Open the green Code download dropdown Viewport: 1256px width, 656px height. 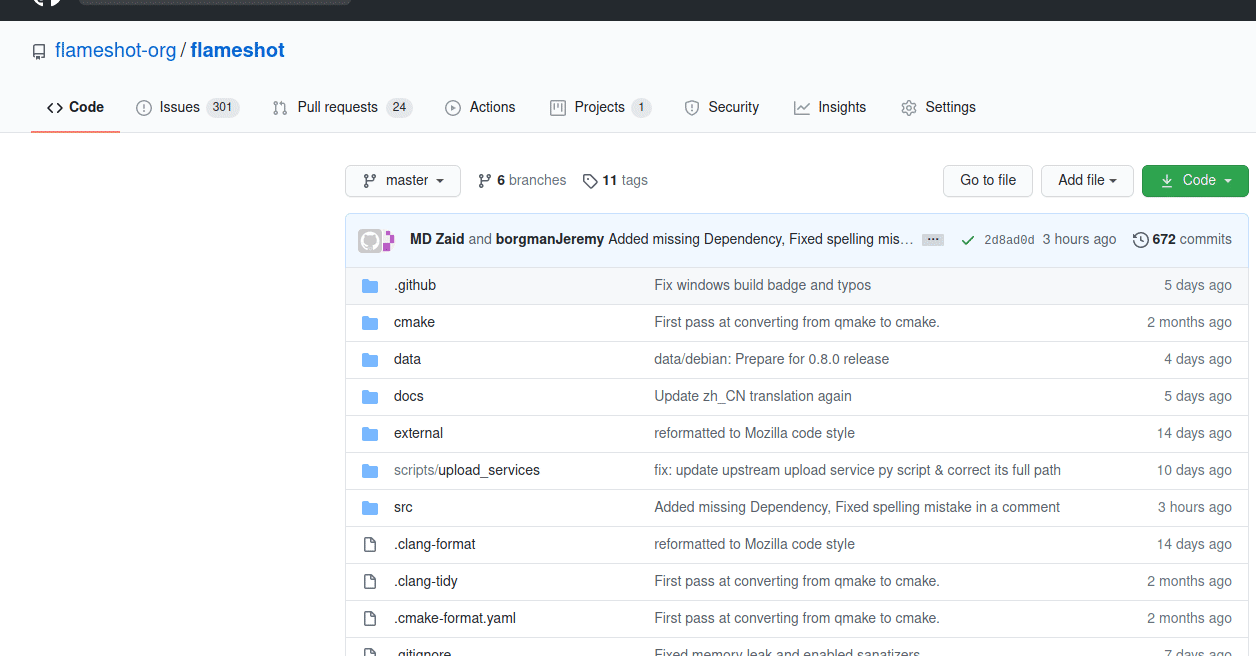click(1195, 181)
